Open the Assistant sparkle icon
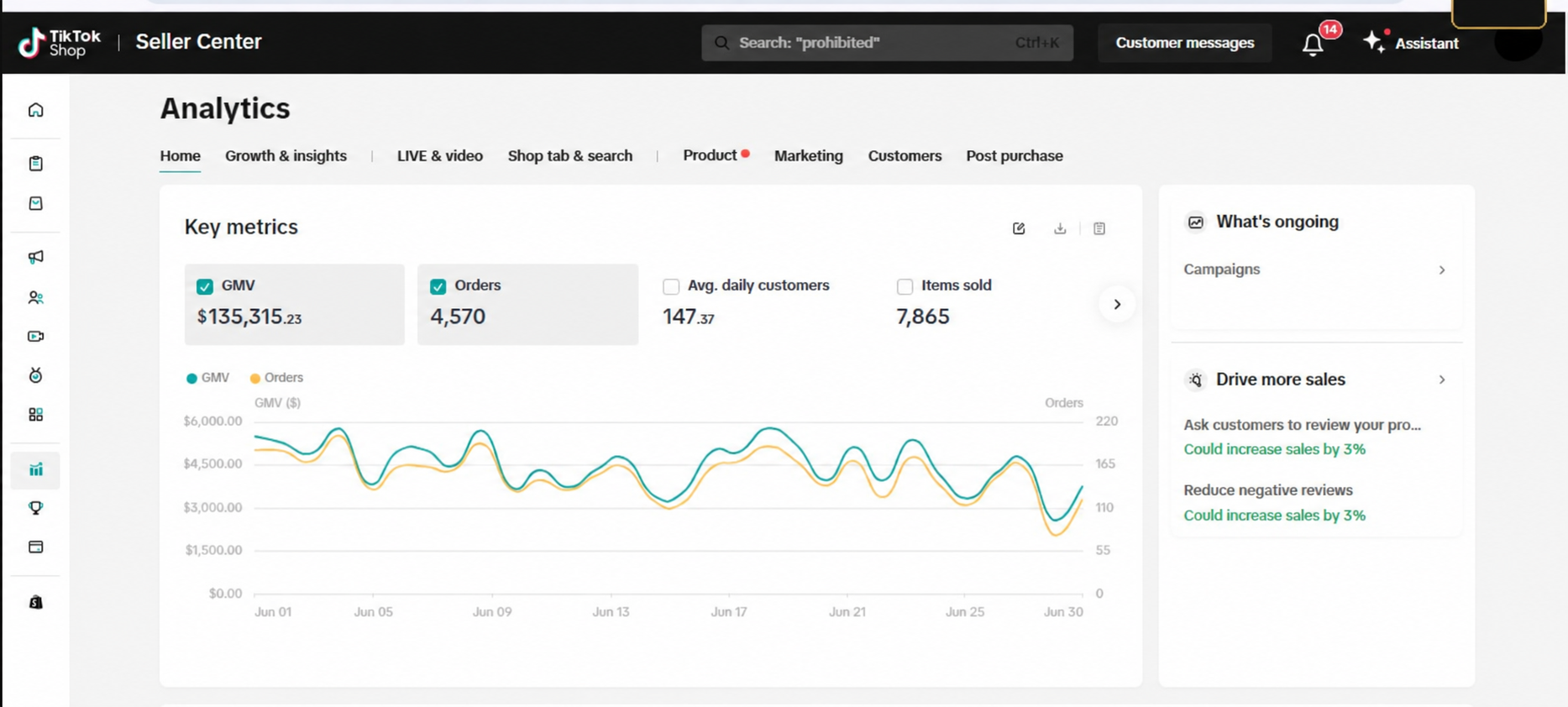This screenshot has width=1568, height=707. pos(1373,42)
